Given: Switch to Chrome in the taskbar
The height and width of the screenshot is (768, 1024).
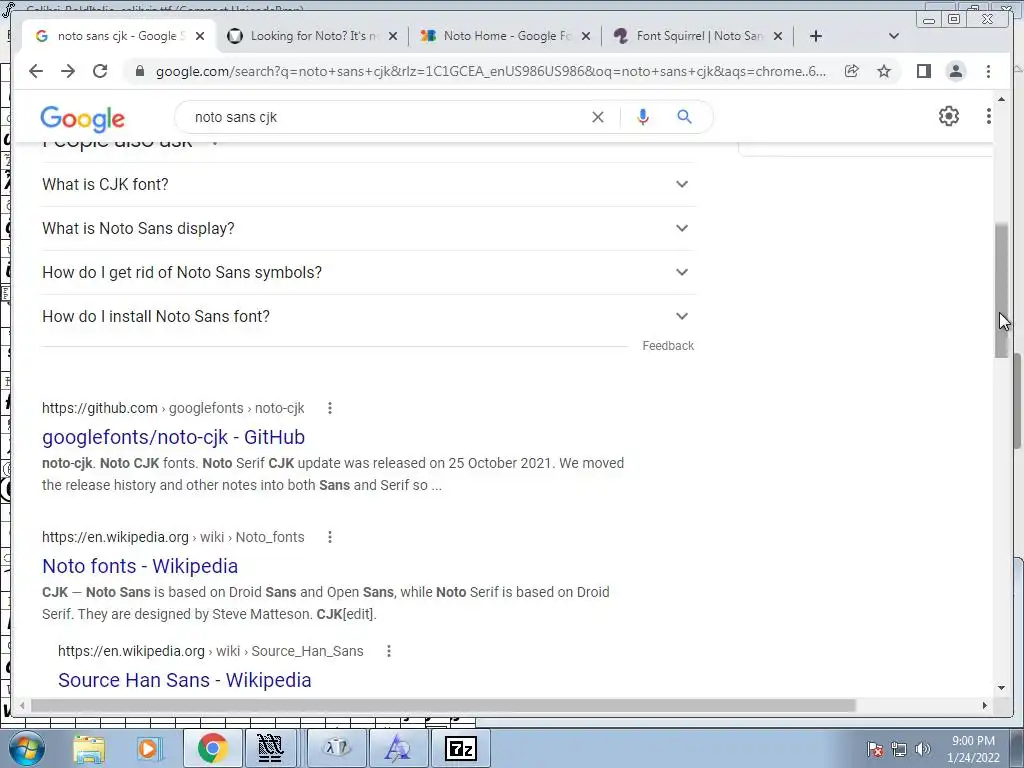Looking at the screenshot, I should tap(212, 748).
